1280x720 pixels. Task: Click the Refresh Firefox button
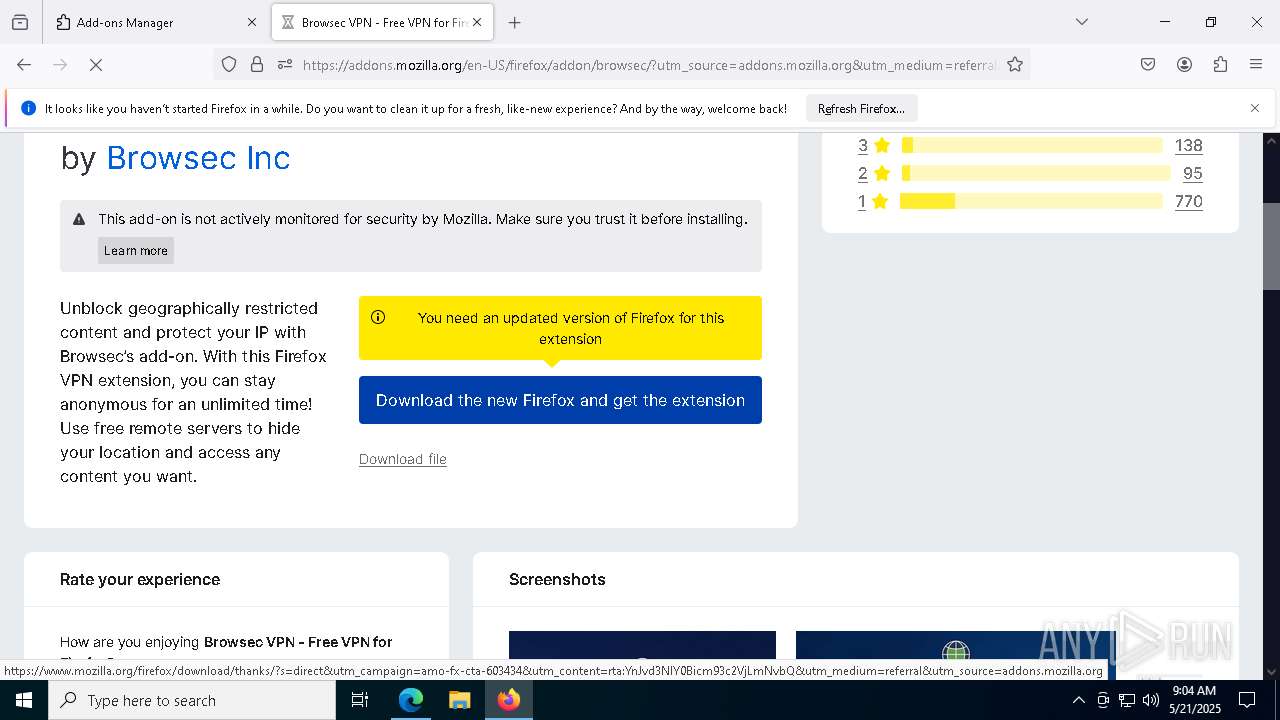pos(861,108)
